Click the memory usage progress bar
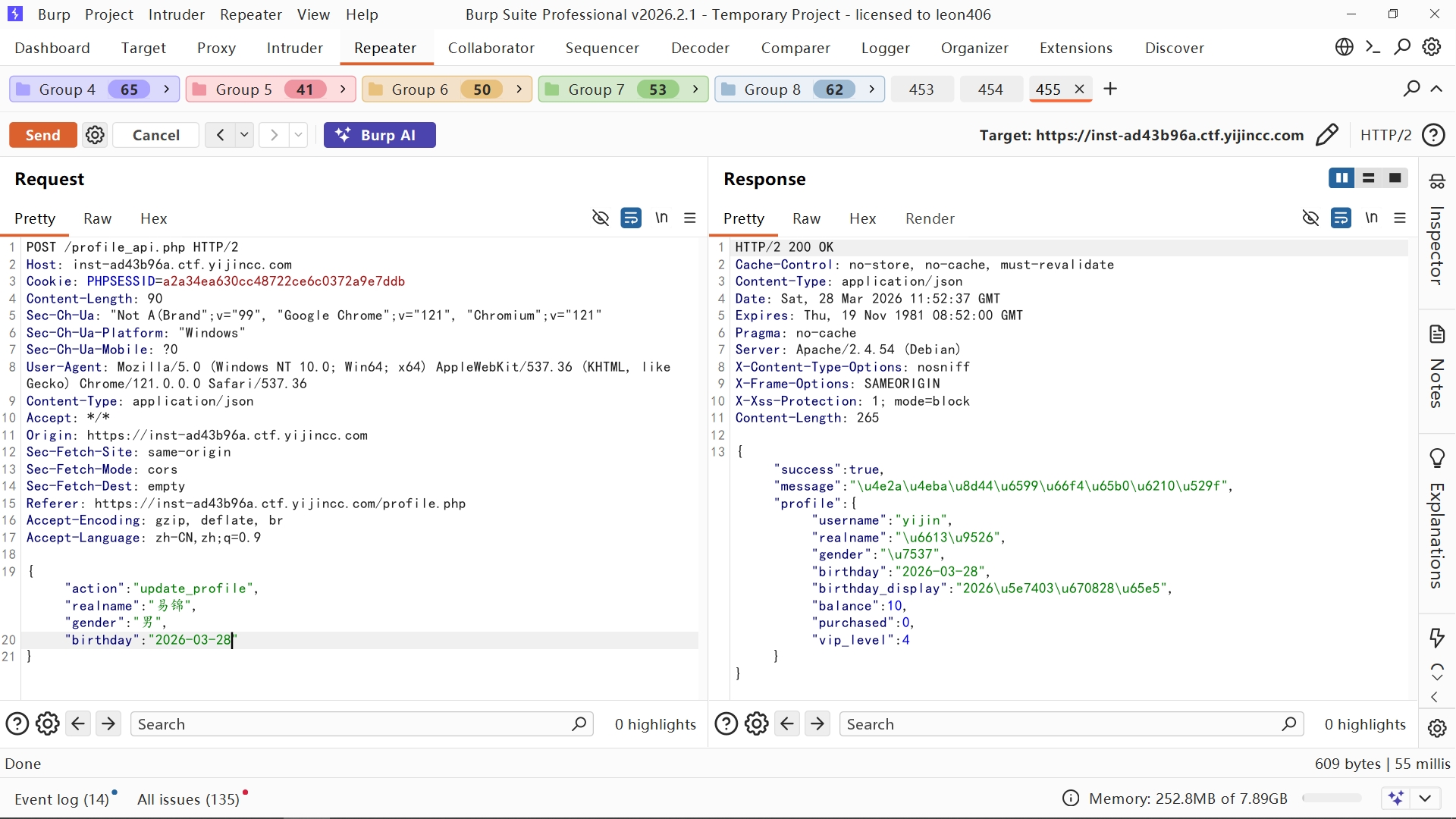The height and width of the screenshot is (819, 1456). click(1332, 798)
